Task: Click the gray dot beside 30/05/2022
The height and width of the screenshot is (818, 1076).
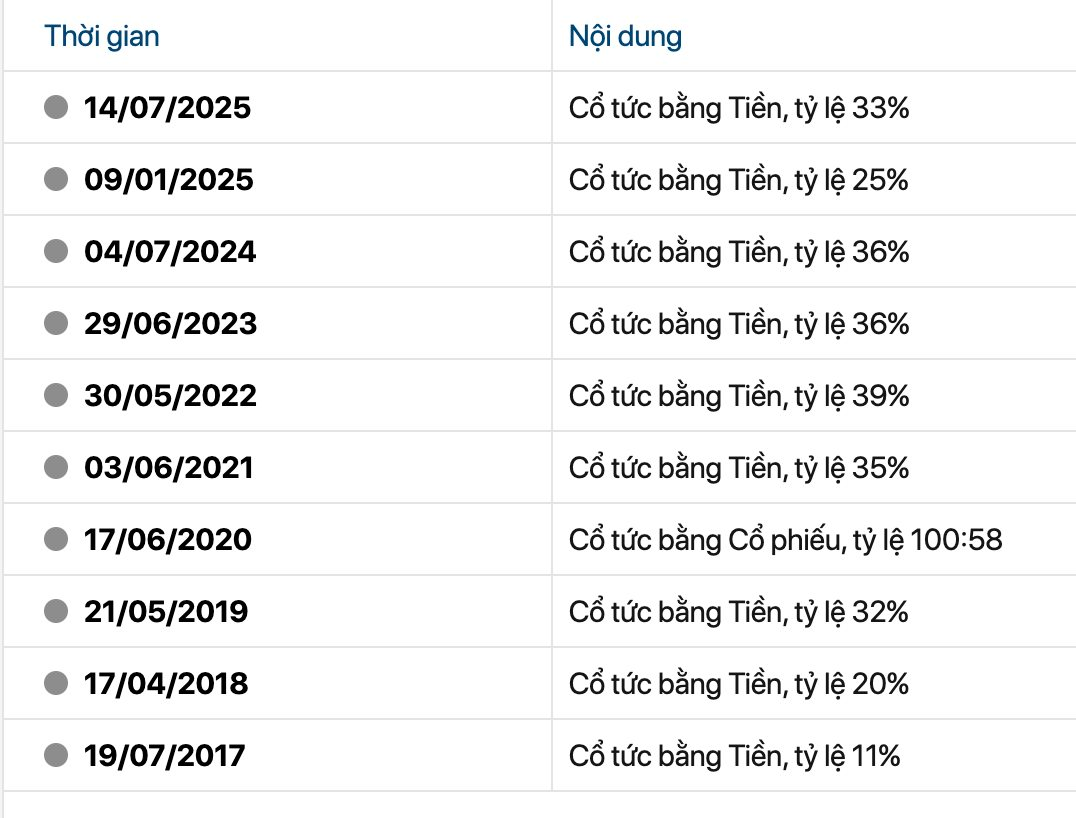Action: click(56, 394)
